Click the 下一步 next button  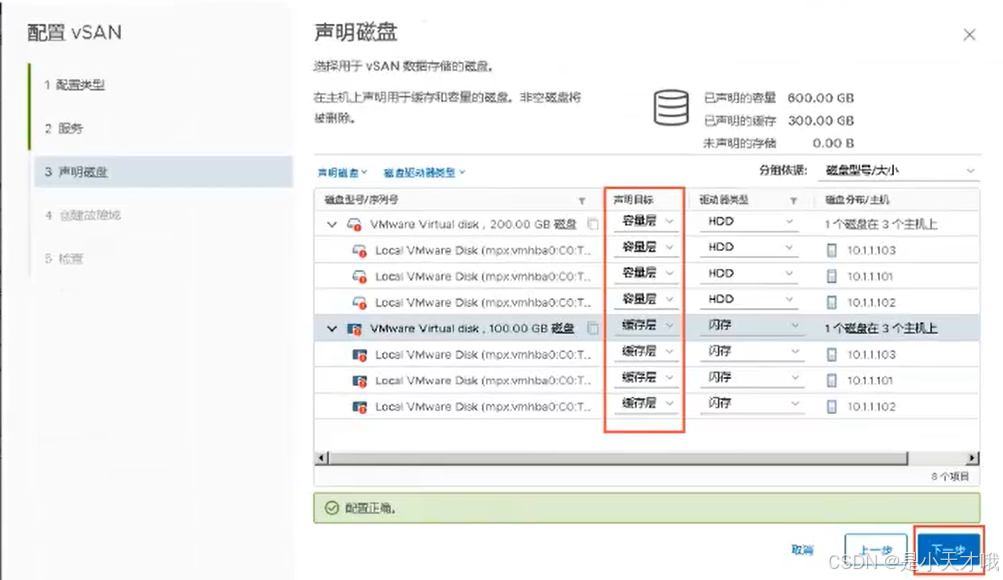(x=949, y=550)
